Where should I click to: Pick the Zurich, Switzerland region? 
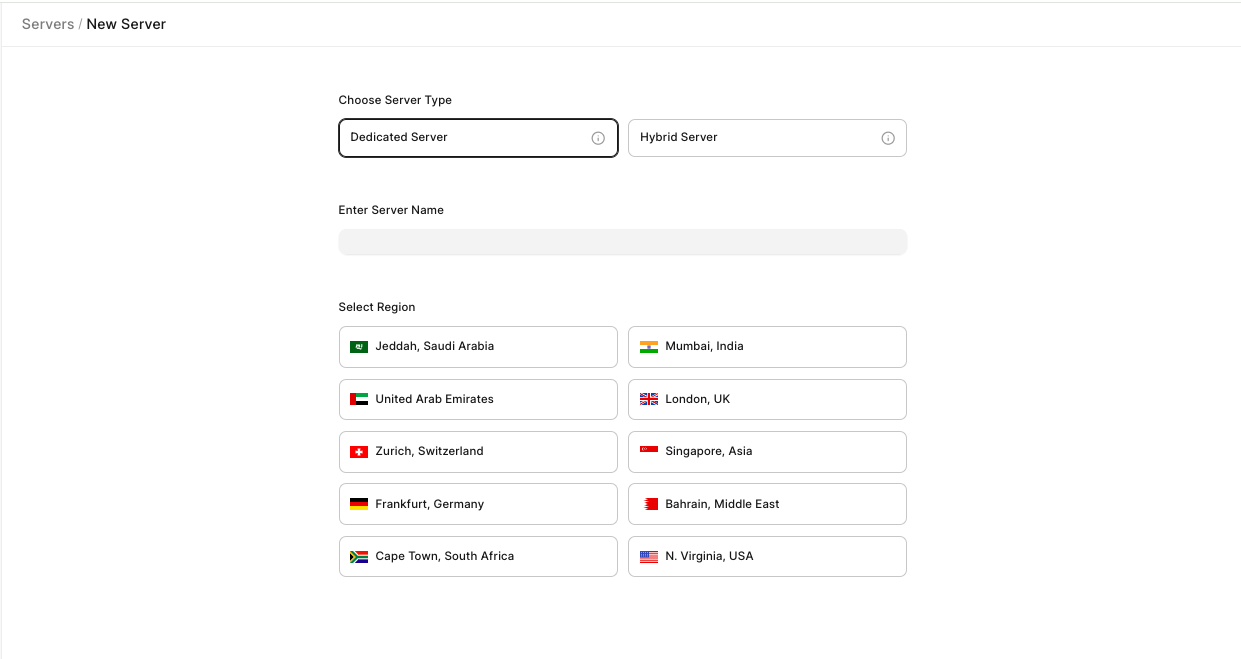pyautogui.click(x=478, y=452)
